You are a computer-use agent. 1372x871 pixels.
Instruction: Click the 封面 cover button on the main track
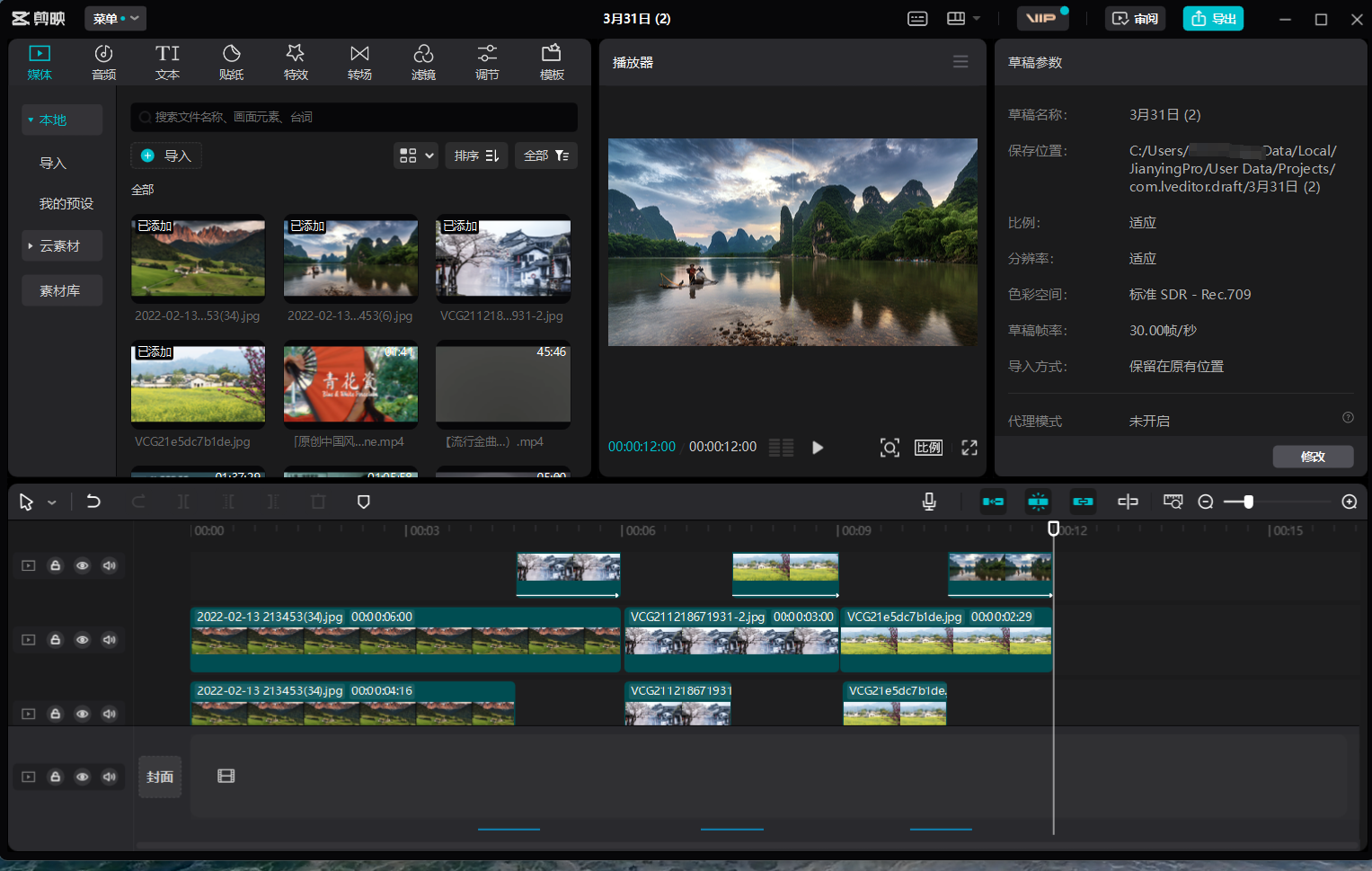click(160, 777)
